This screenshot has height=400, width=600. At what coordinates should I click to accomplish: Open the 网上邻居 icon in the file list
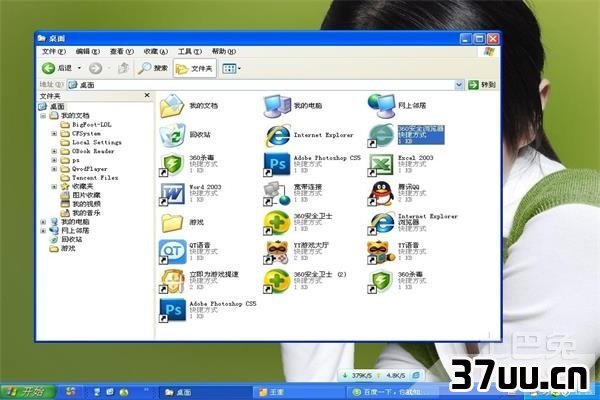click(381, 106)
